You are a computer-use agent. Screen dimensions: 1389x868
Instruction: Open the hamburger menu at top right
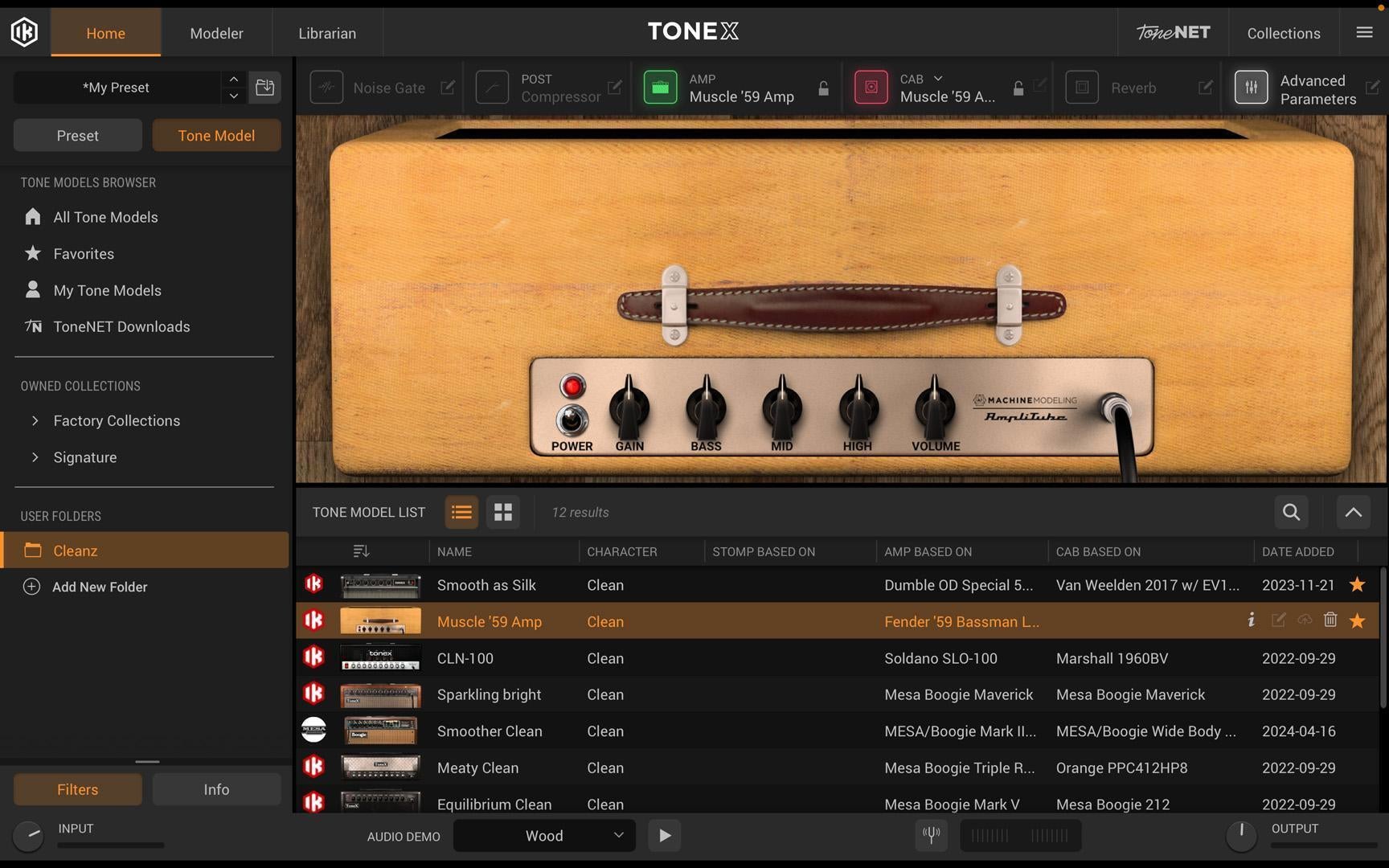(1364, 32)
